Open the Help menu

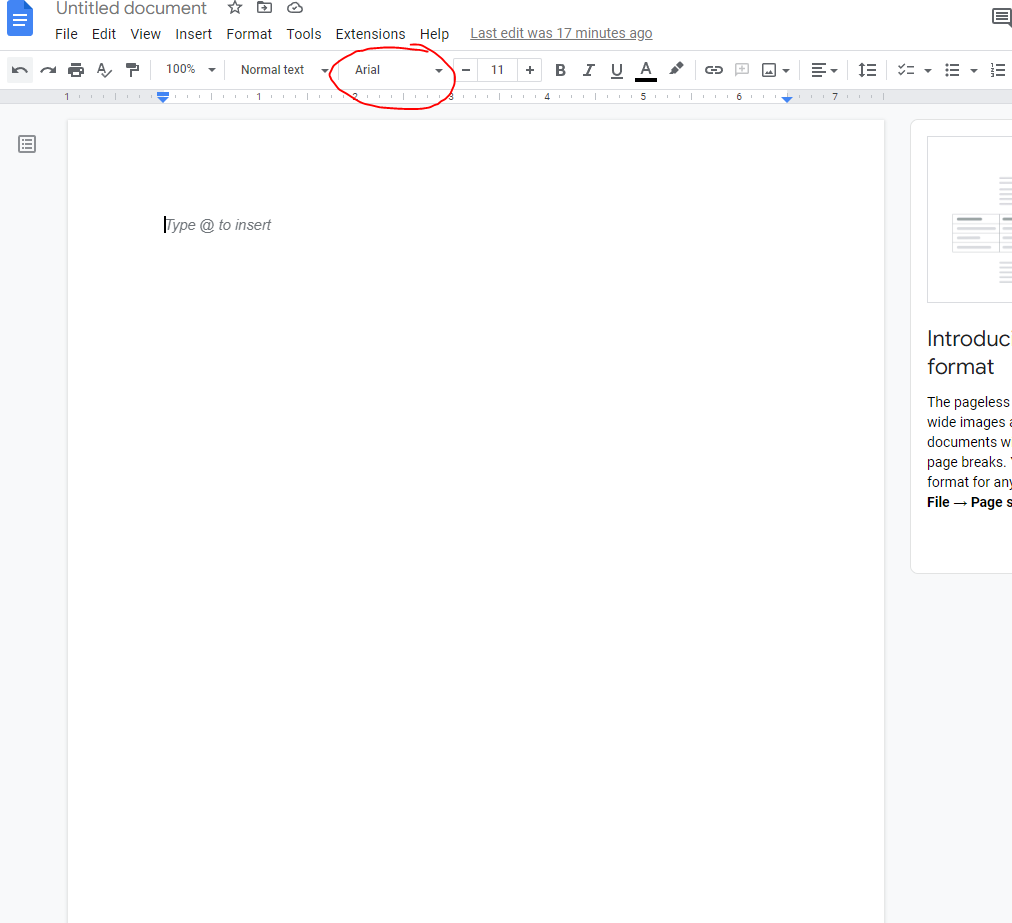(434, 34)
